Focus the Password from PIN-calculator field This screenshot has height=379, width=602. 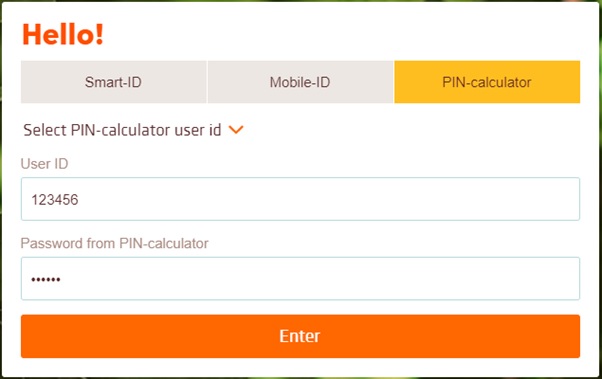coord(300,278)
